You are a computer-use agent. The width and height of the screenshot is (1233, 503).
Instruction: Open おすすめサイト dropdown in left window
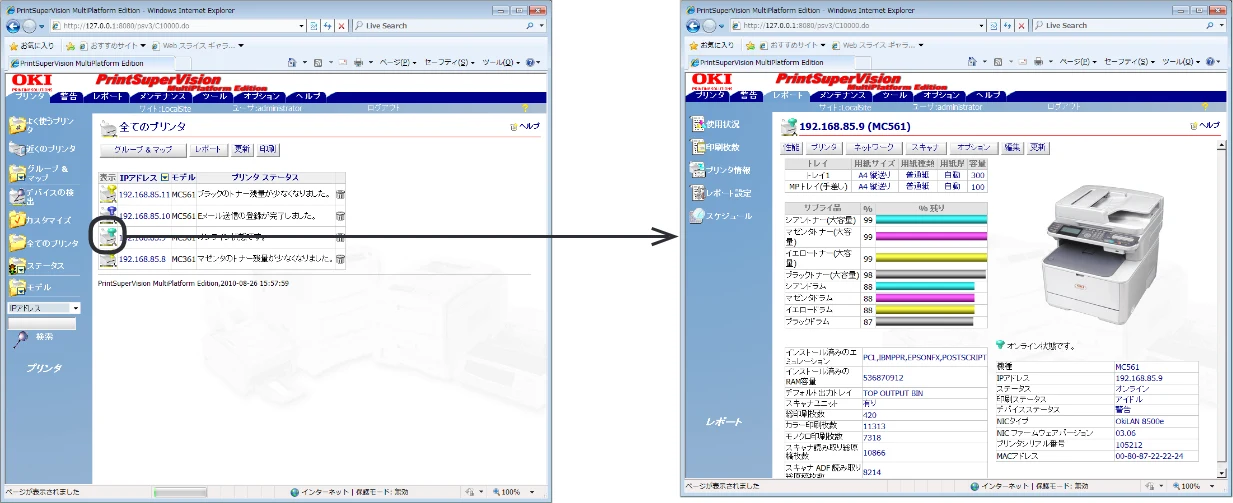click(x=142, y=45)
